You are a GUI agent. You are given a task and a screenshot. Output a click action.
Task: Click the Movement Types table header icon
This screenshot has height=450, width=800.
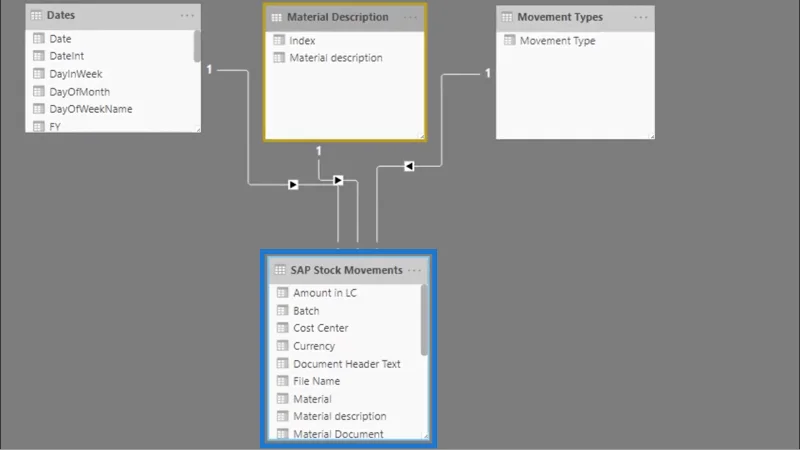click(507, 17)
